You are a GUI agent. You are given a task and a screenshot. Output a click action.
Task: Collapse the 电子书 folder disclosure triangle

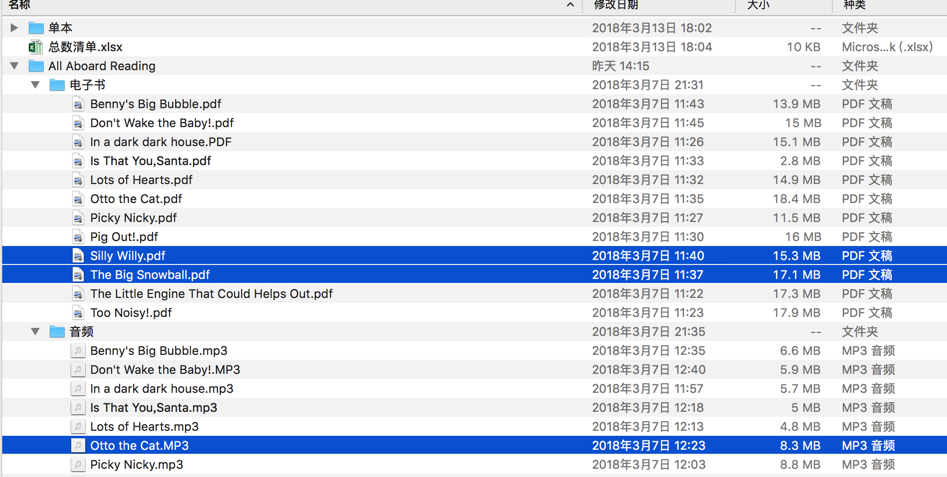coord(36,85)
